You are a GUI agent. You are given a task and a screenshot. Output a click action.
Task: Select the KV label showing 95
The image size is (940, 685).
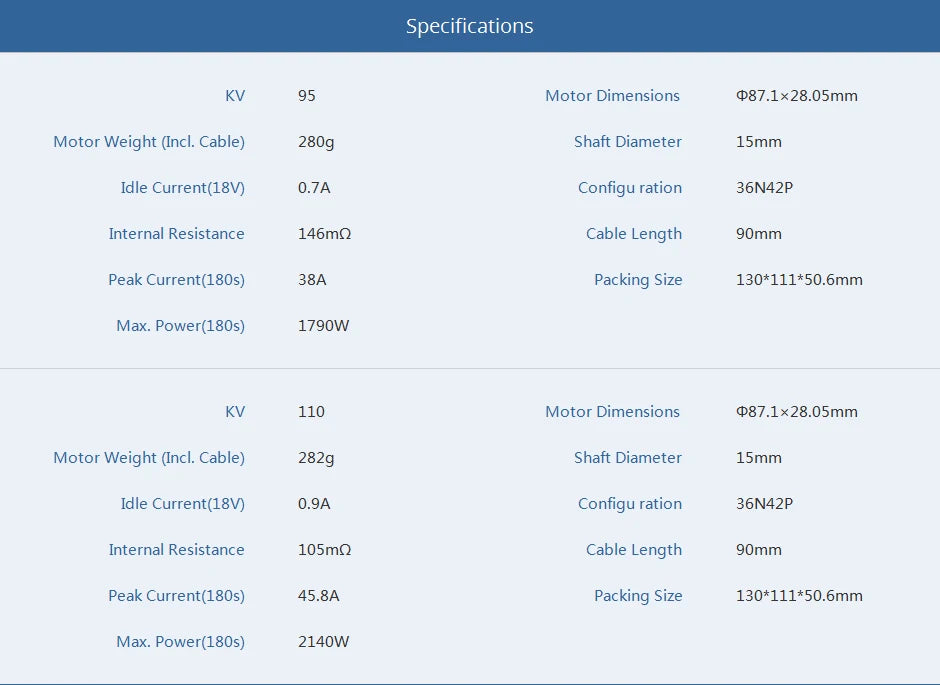coord(235,96)
